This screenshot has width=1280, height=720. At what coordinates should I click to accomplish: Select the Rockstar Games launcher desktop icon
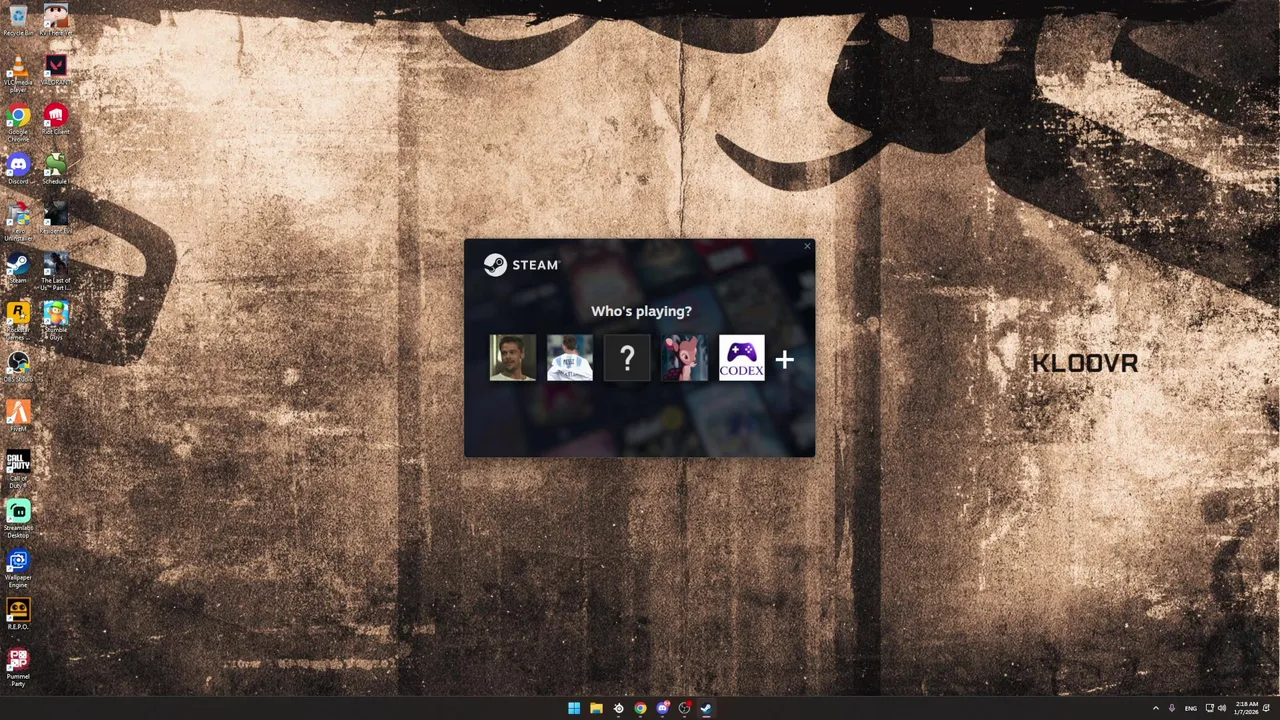[x=18, y=321]
